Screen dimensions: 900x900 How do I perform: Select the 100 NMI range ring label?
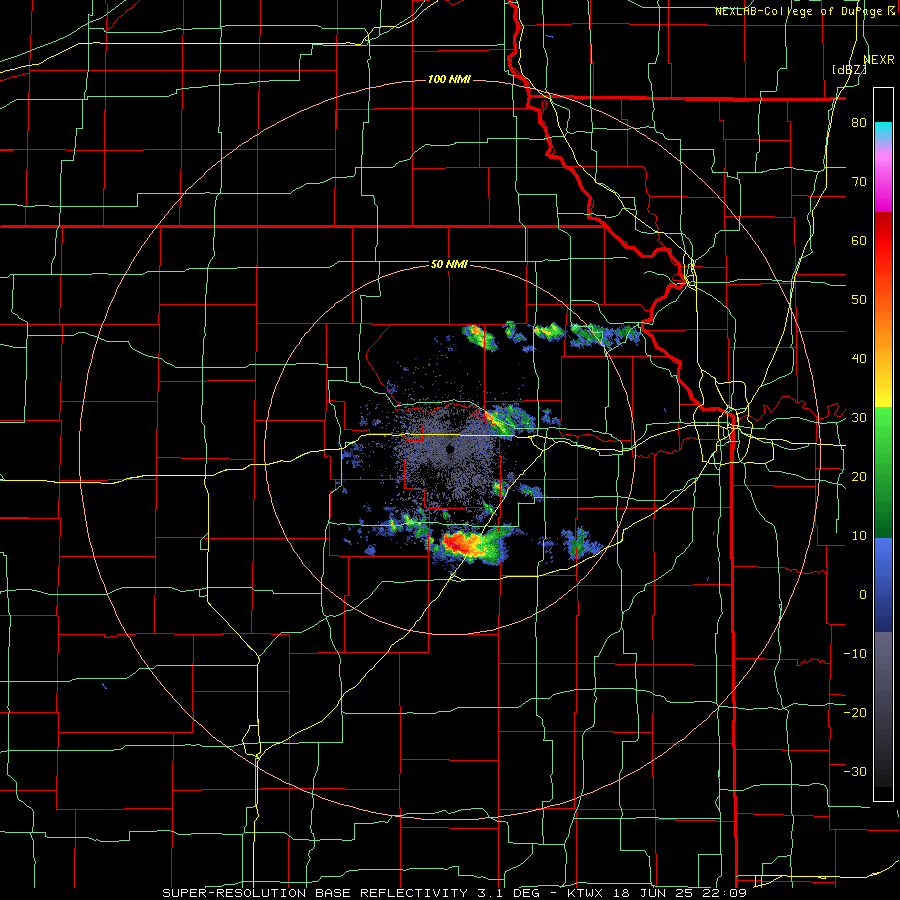point(449,79)
